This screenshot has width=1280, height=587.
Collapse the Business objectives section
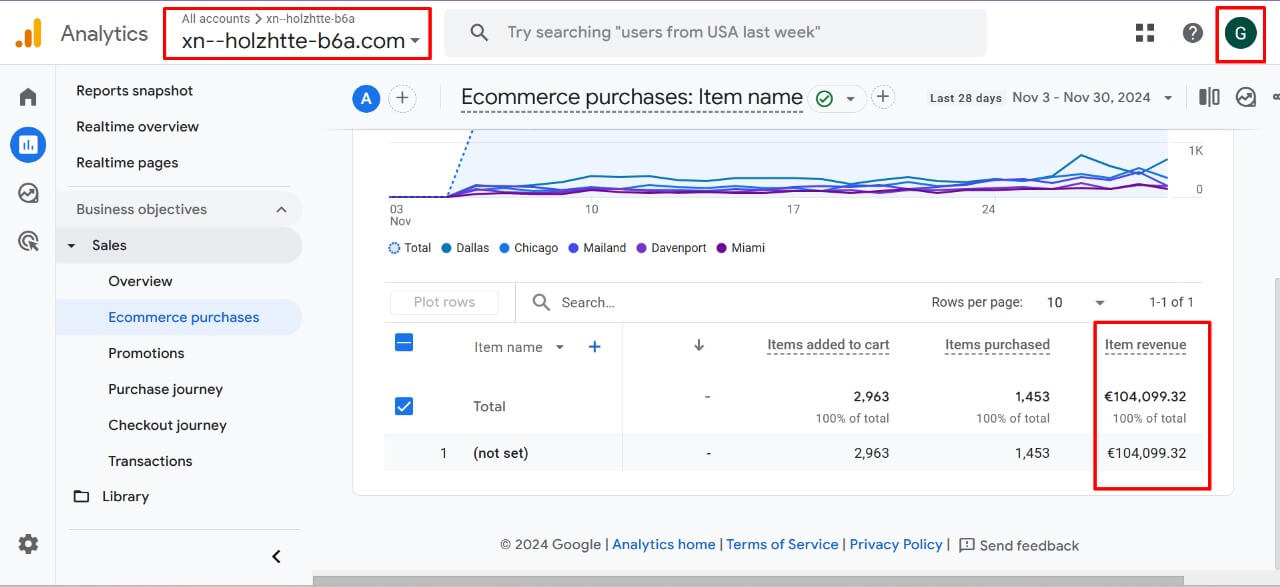tap(281, 209)
